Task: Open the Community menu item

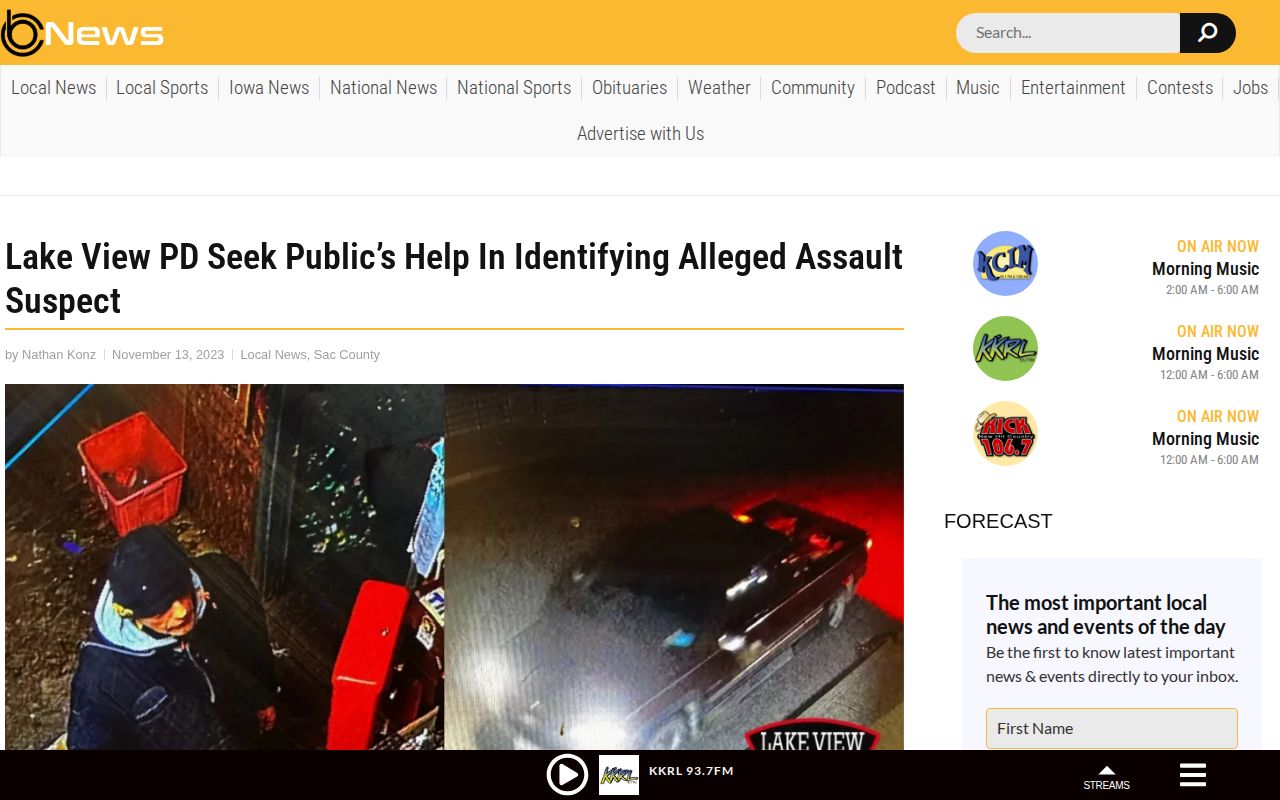Action: [813, 88]
